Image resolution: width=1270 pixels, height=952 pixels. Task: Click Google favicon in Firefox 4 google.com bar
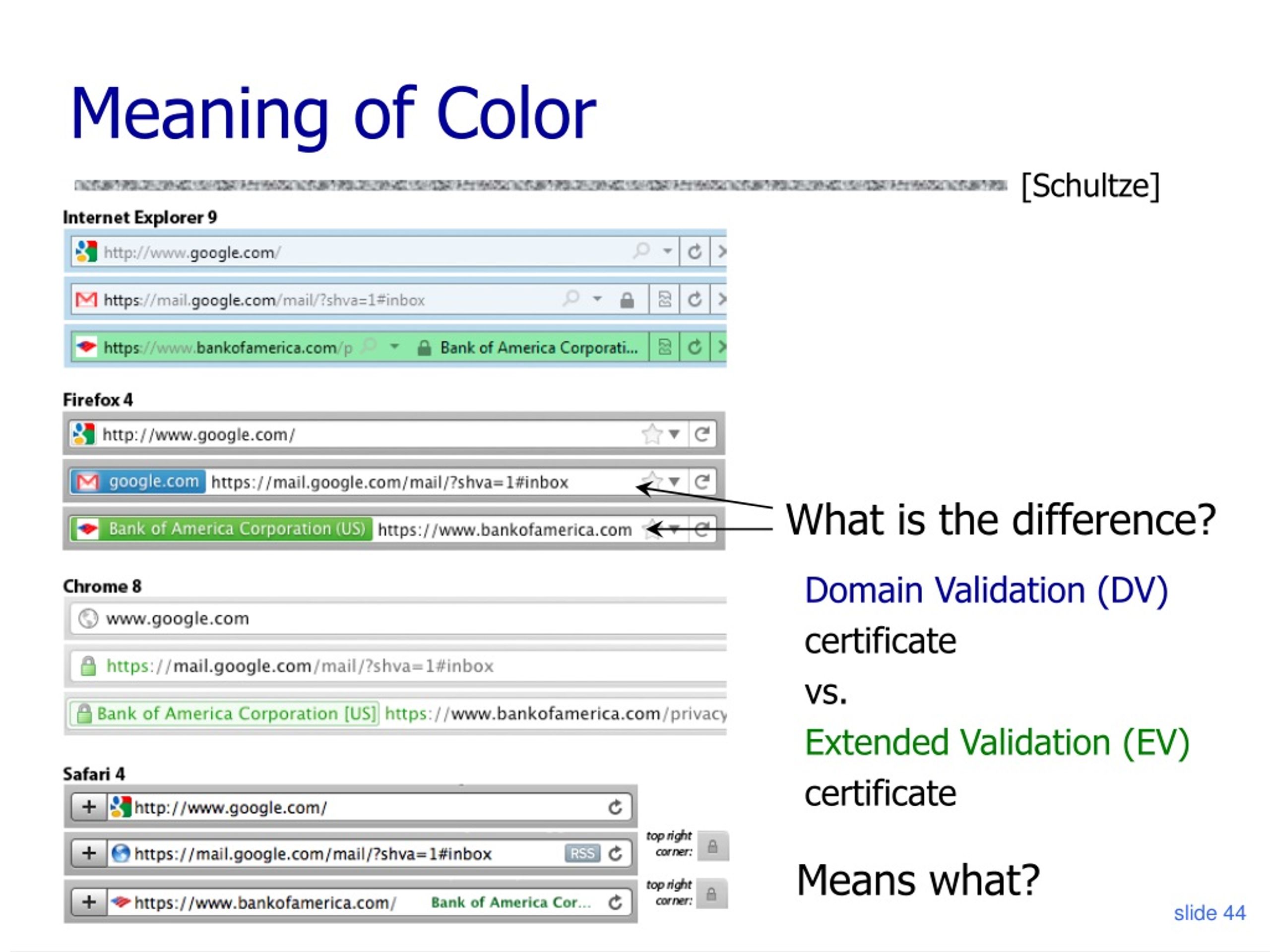pos(83,434)
